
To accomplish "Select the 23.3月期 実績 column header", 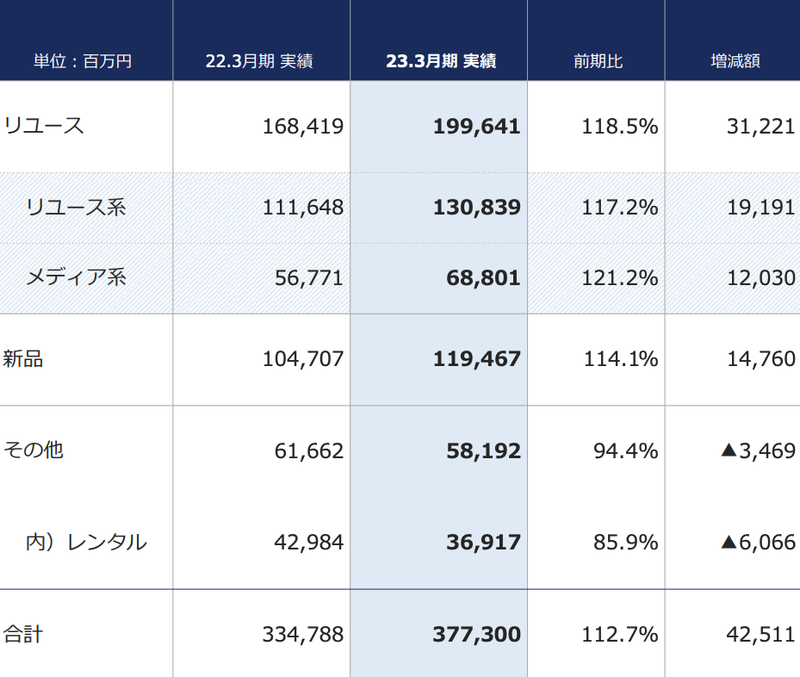I will click(441, 61).
